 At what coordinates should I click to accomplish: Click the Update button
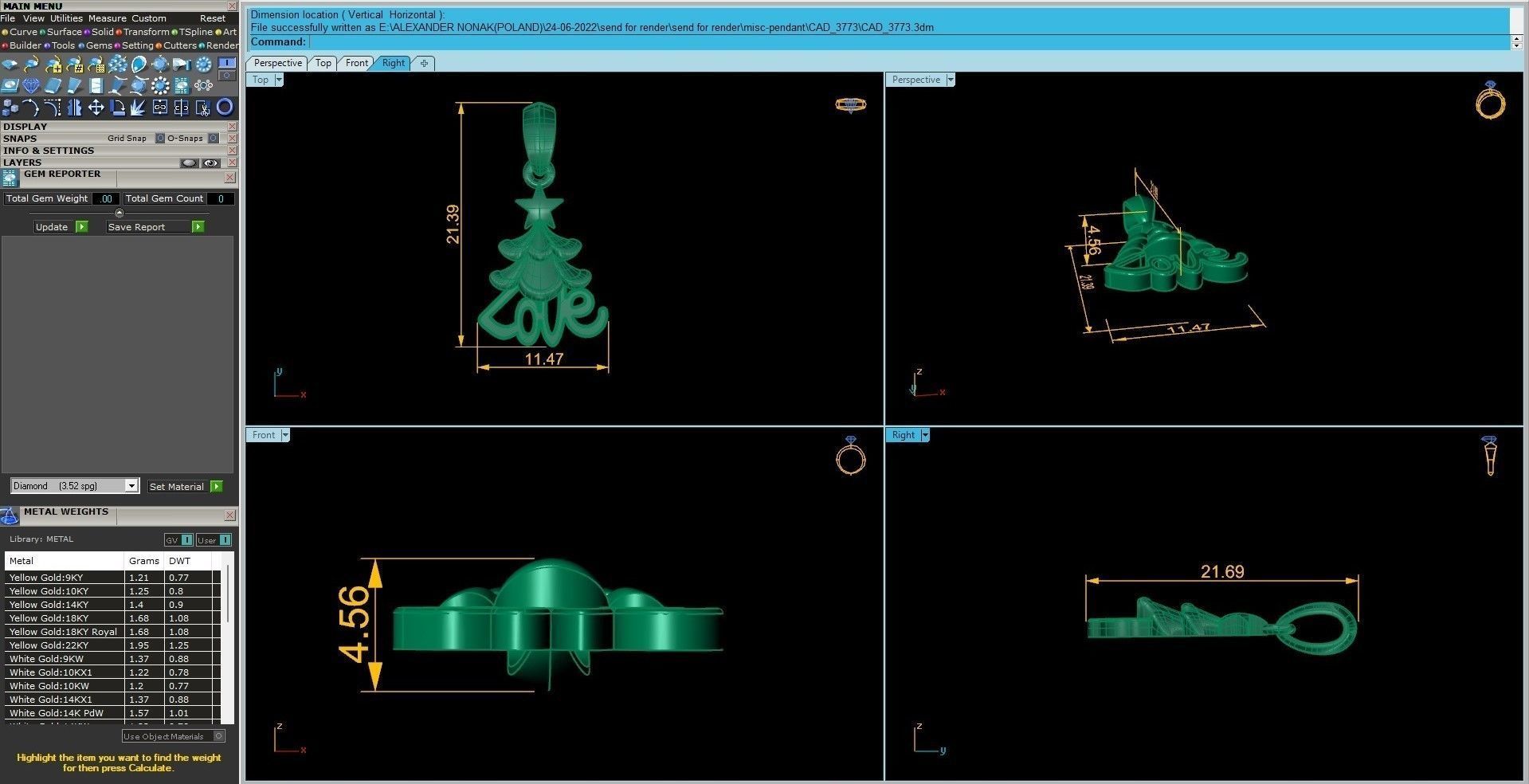point(61,227)
